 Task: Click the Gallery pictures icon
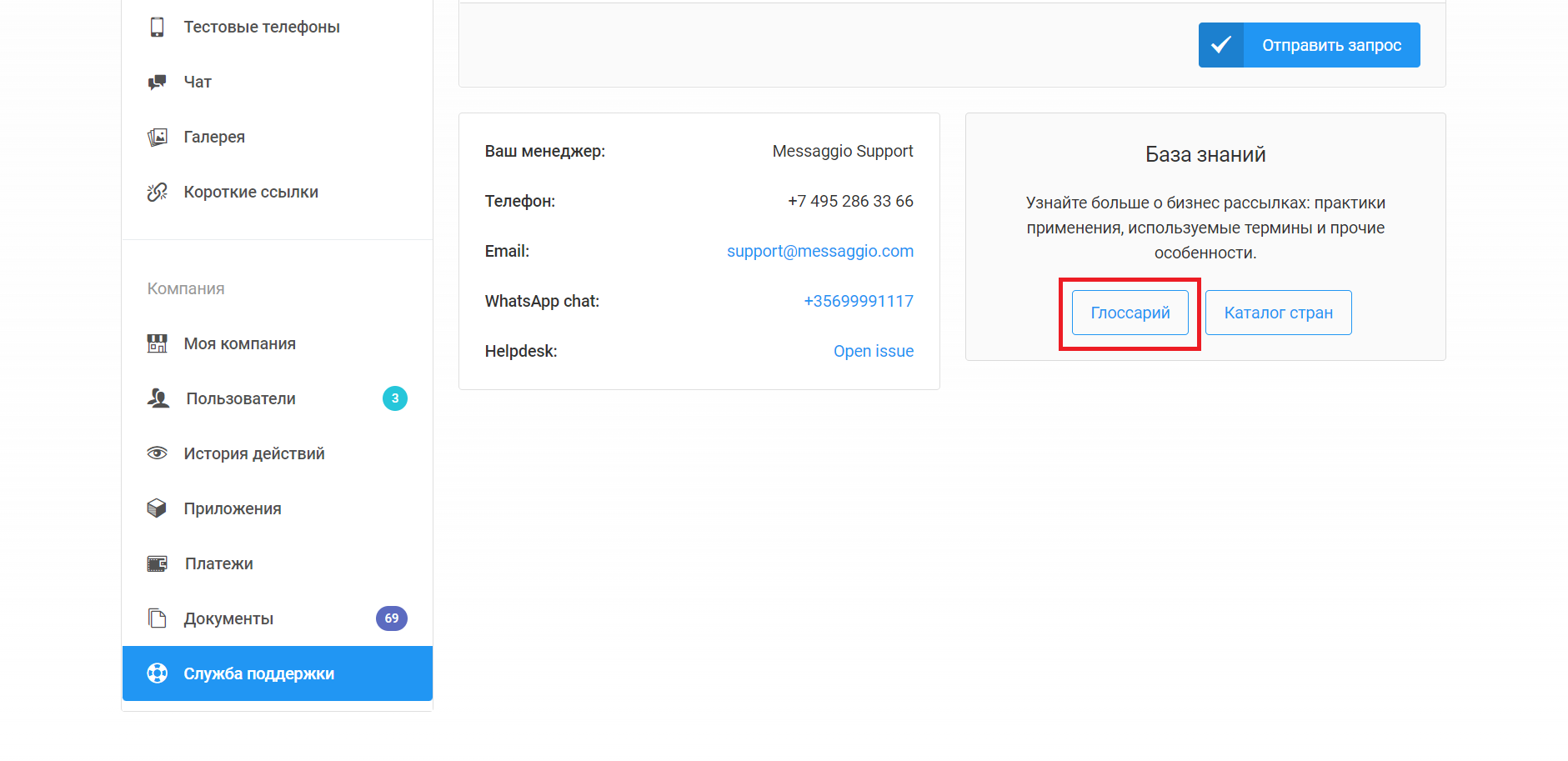pos(157,137)
